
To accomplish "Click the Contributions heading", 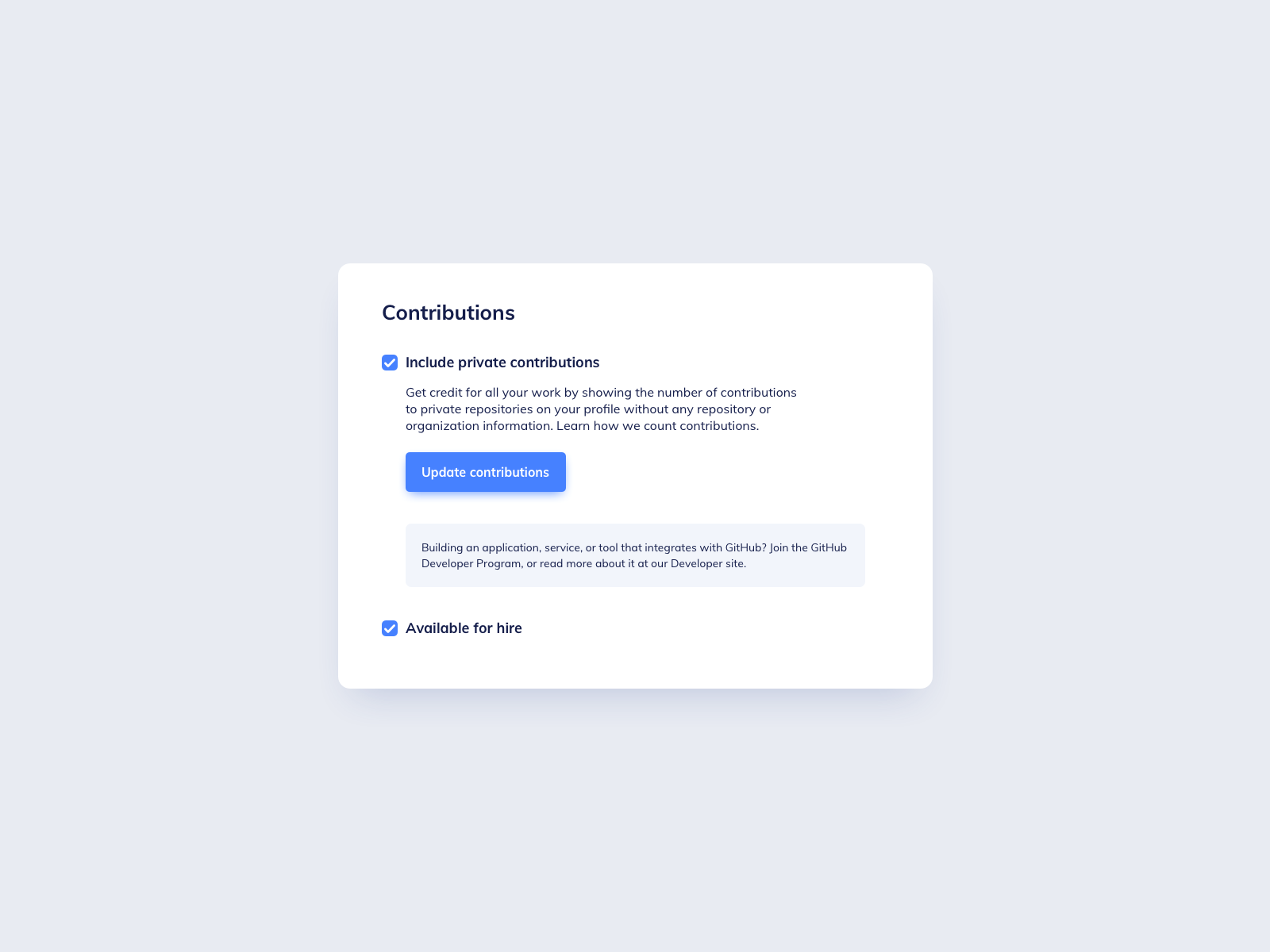I will [x=448, y=313].
